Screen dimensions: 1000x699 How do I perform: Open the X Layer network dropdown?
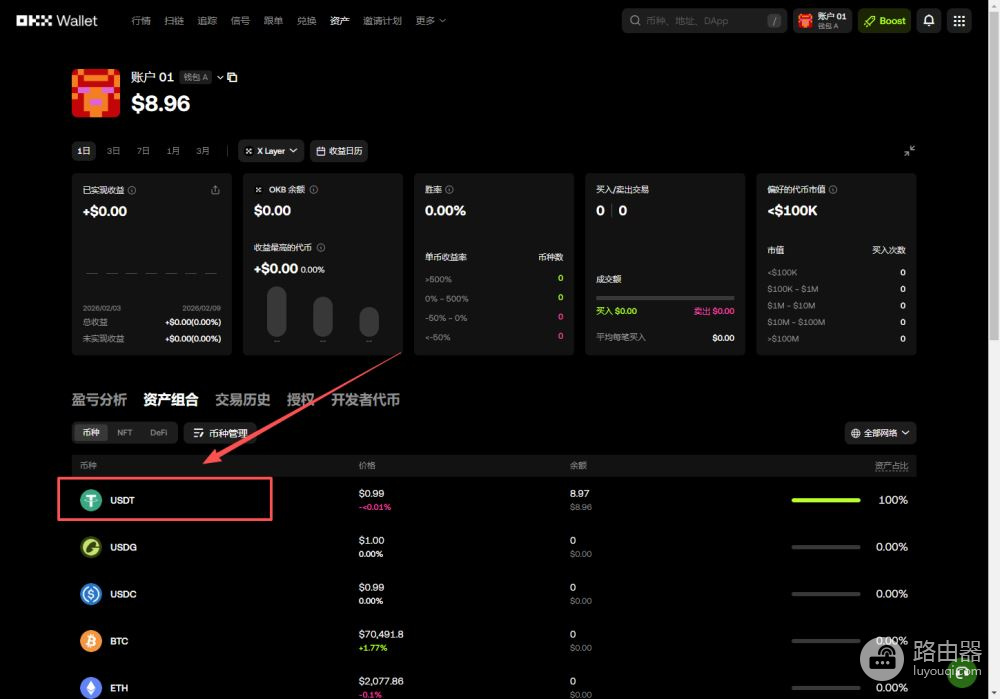(271, 151)
